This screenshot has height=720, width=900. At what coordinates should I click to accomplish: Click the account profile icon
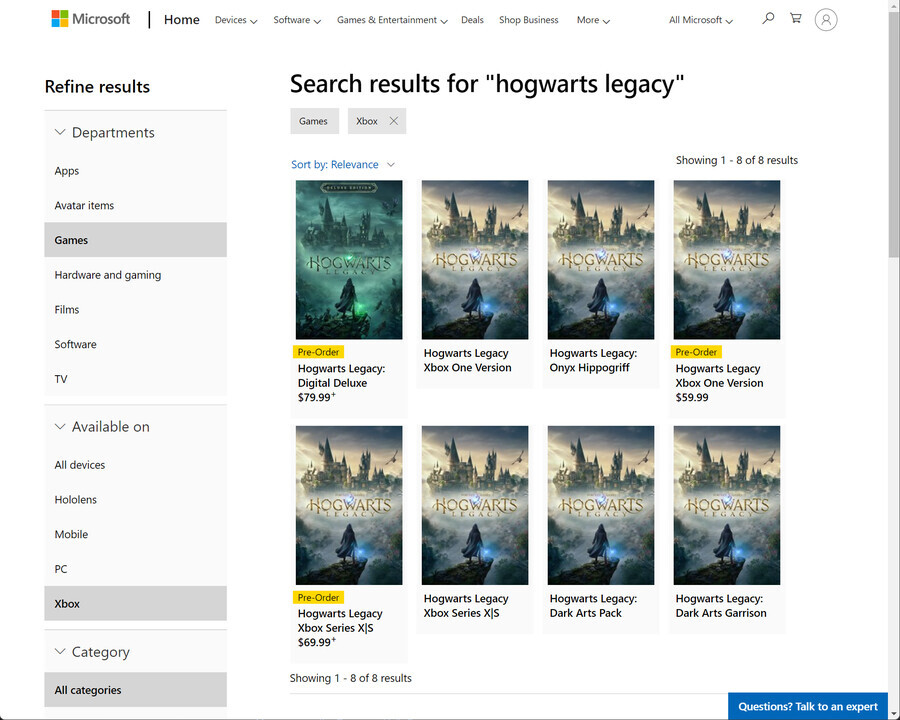(x=825, y=20)
